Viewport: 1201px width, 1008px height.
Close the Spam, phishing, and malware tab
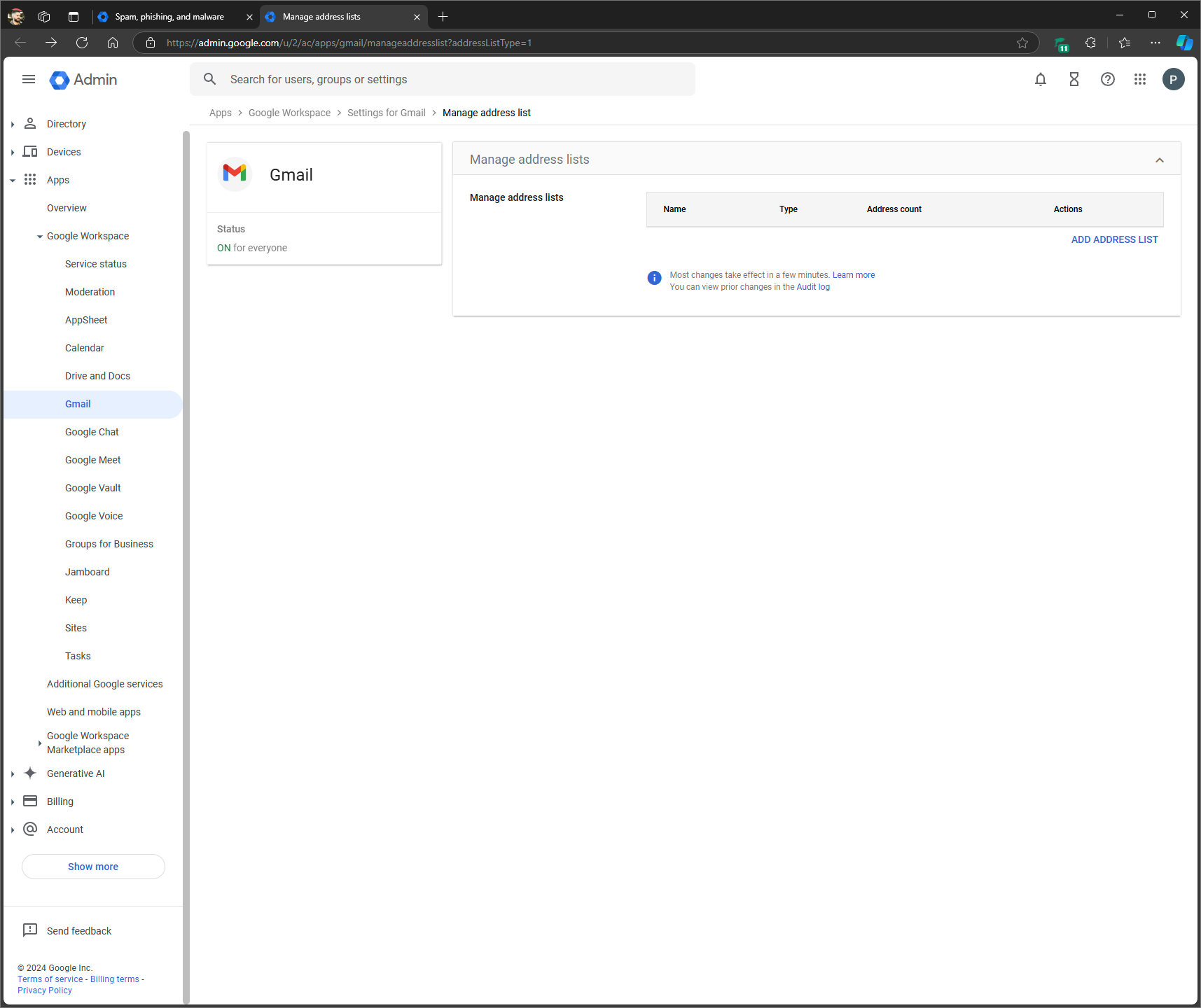(x=249, y=17)
